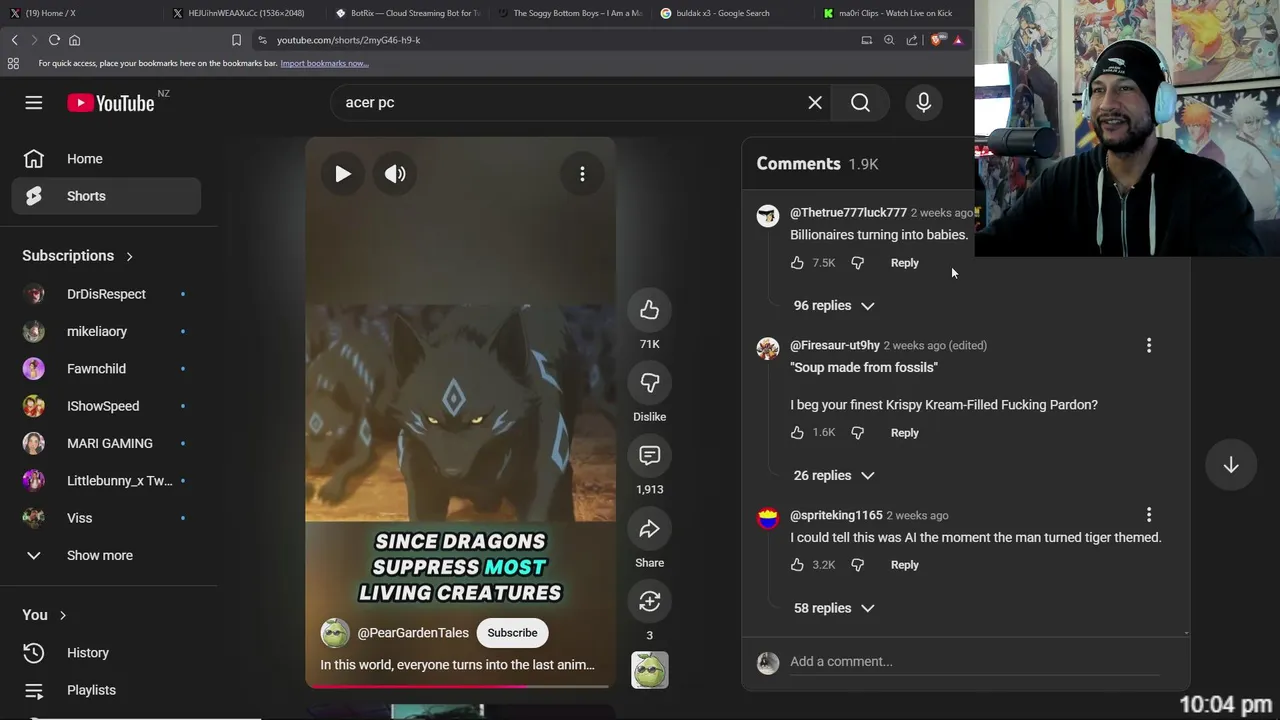
Task: Dislike Thetrue777luck777's comment
Action: point(857,263)
